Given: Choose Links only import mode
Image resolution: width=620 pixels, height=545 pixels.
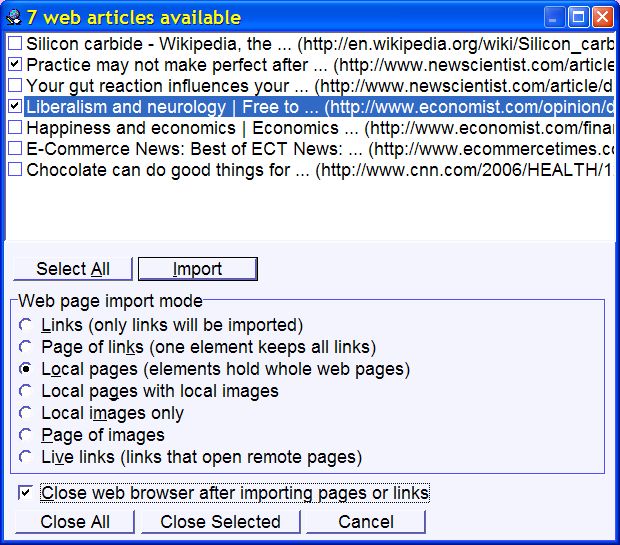Looking at the screenshot, I should point(25,325).
